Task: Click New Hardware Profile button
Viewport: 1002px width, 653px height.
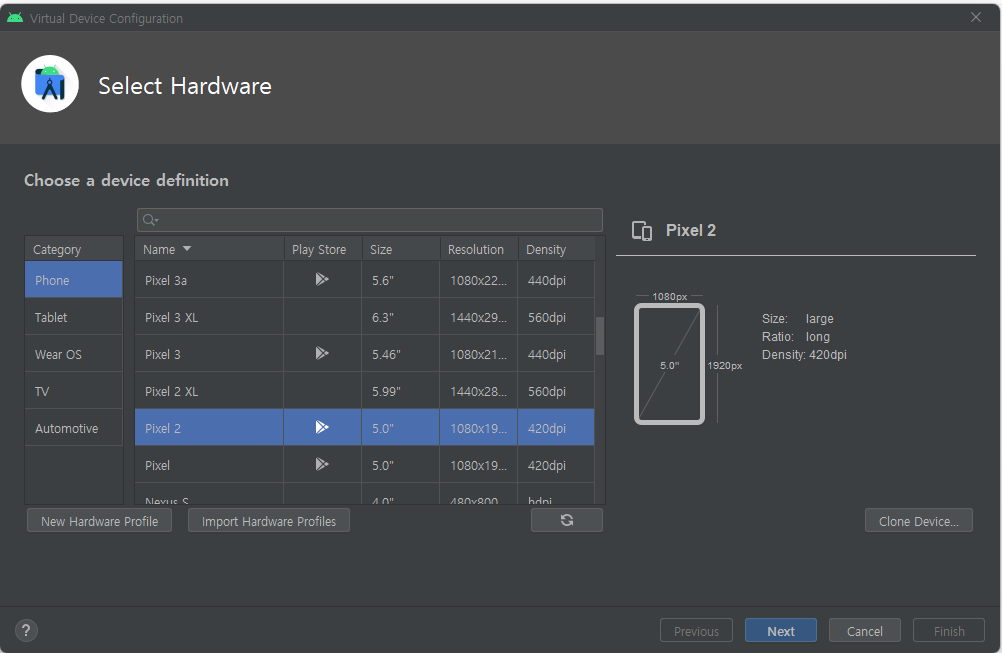Action: coord(99,521)
